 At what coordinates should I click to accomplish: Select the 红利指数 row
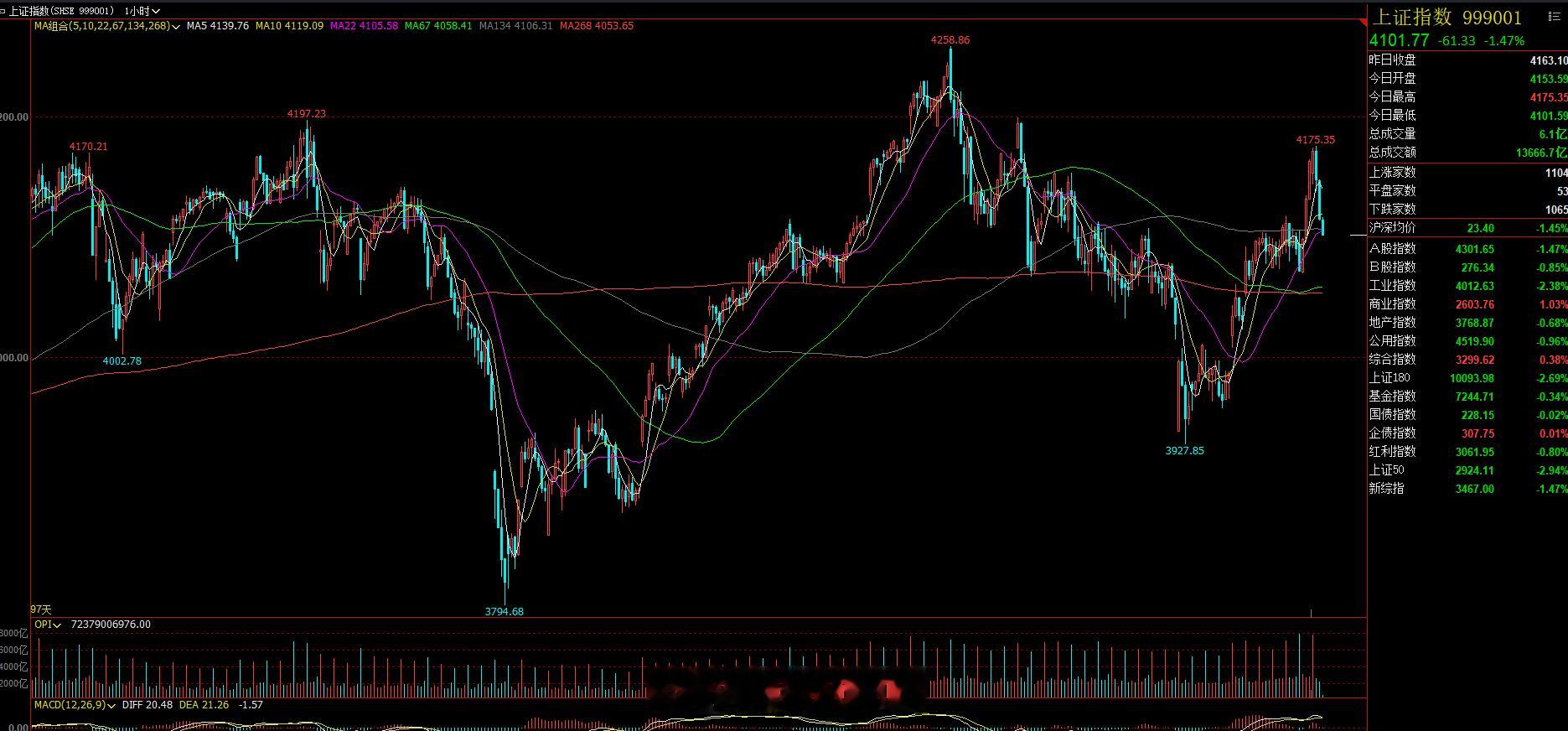pyautogui.click(x=1467, y=452)
